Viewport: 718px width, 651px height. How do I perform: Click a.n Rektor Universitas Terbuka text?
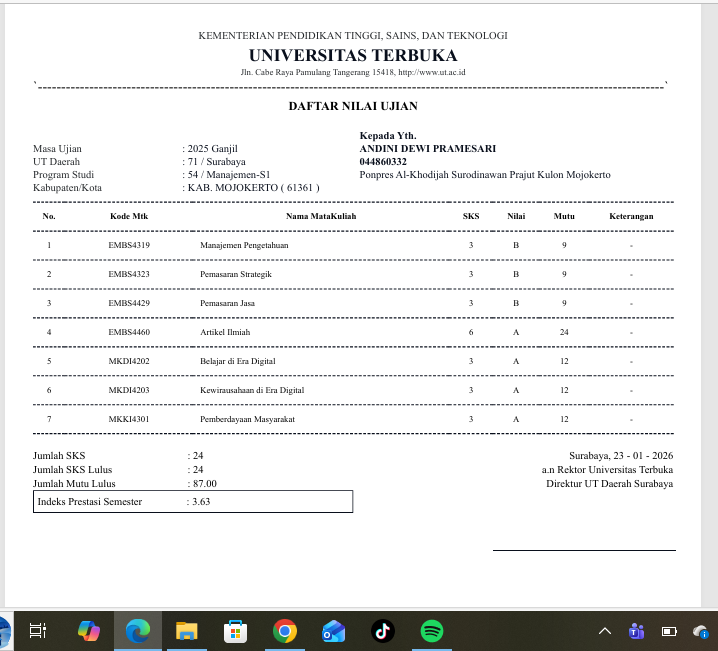click(x=607, y=469)
